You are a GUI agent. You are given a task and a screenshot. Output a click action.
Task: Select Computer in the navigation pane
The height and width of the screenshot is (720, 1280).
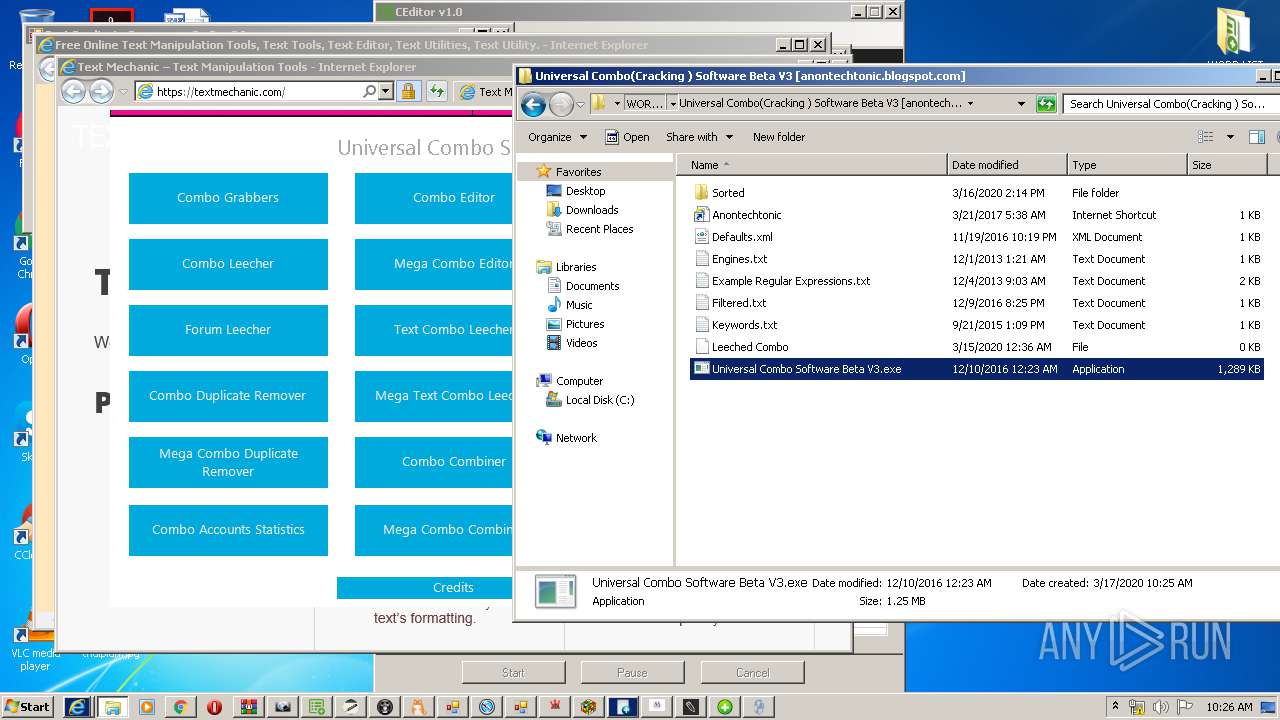click(579, 381)
